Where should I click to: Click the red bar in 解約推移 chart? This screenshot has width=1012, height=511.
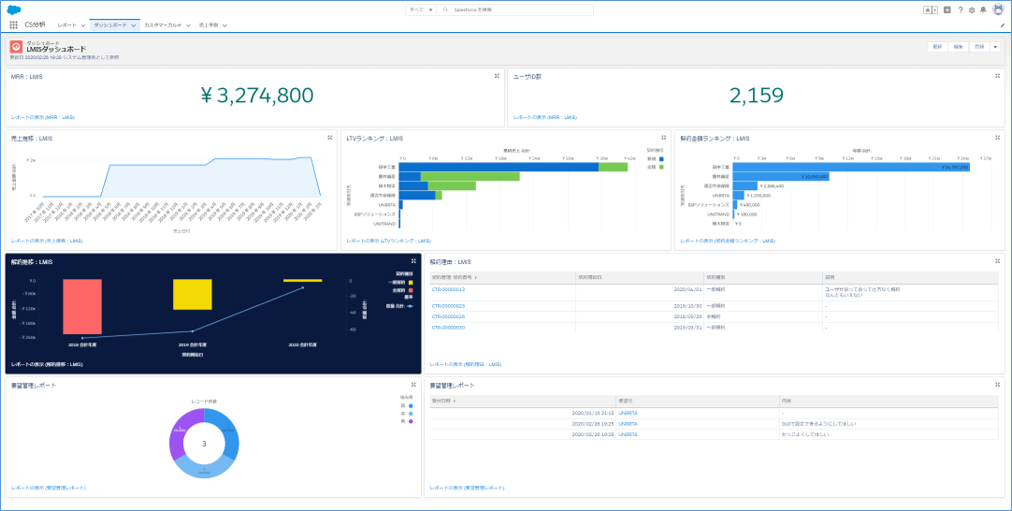[82, 306]
